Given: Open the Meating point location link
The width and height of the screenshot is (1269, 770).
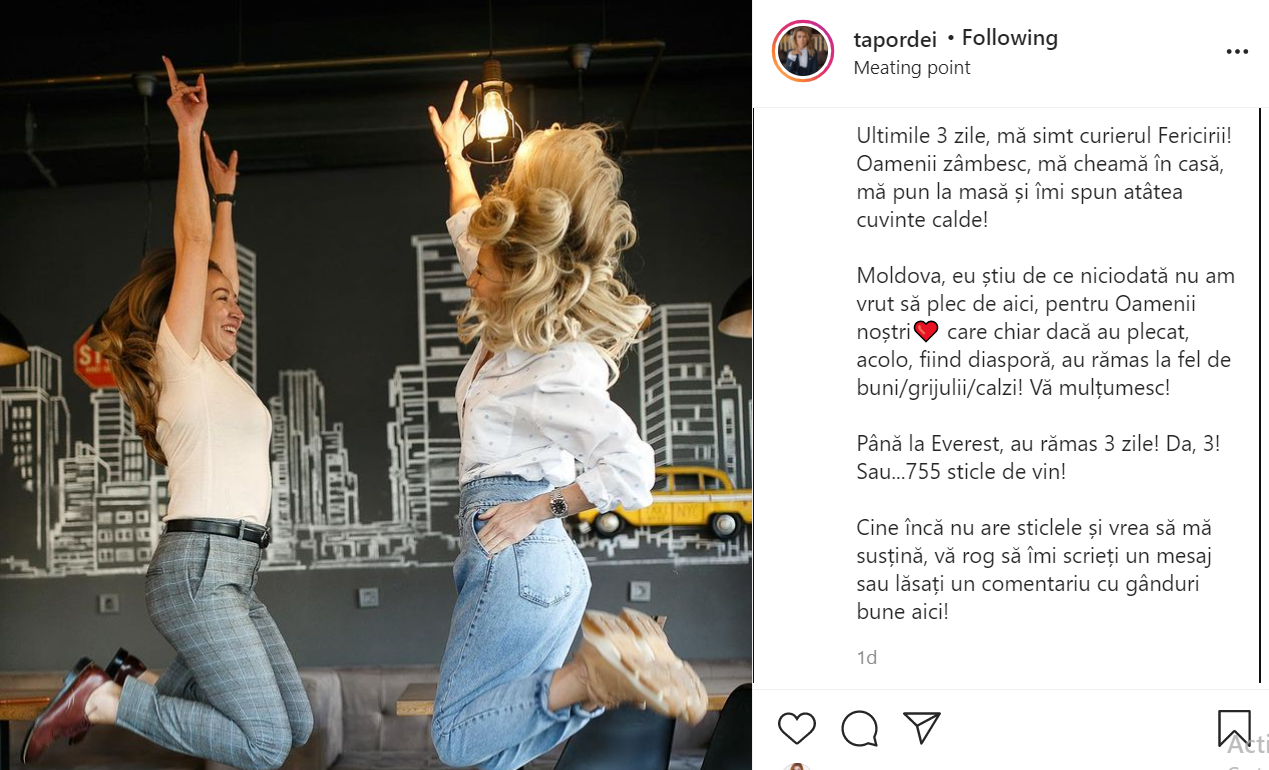Looking at the screenshot, I should [912, 68].
